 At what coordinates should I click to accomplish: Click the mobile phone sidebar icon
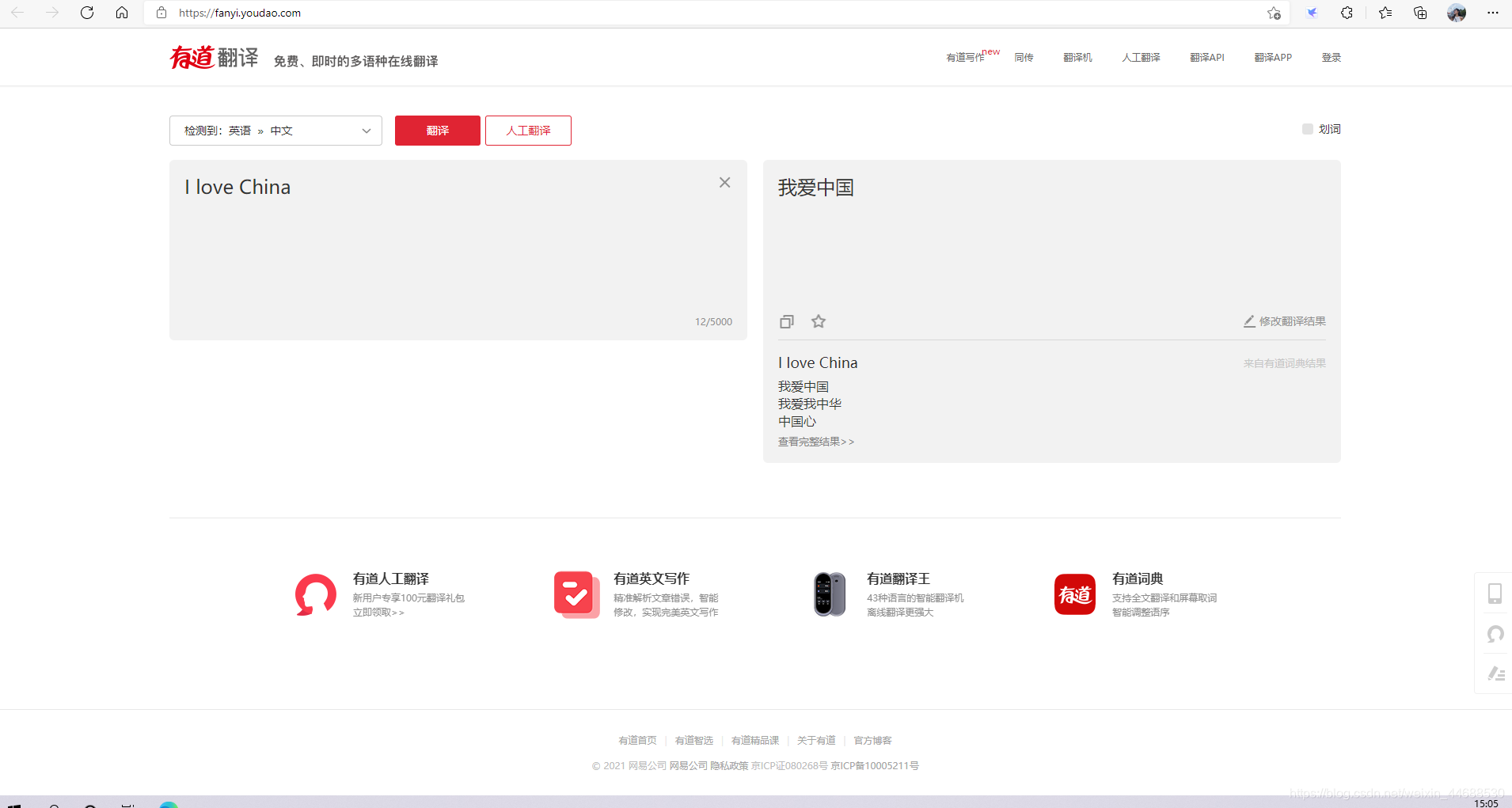tap(1495, 594)
